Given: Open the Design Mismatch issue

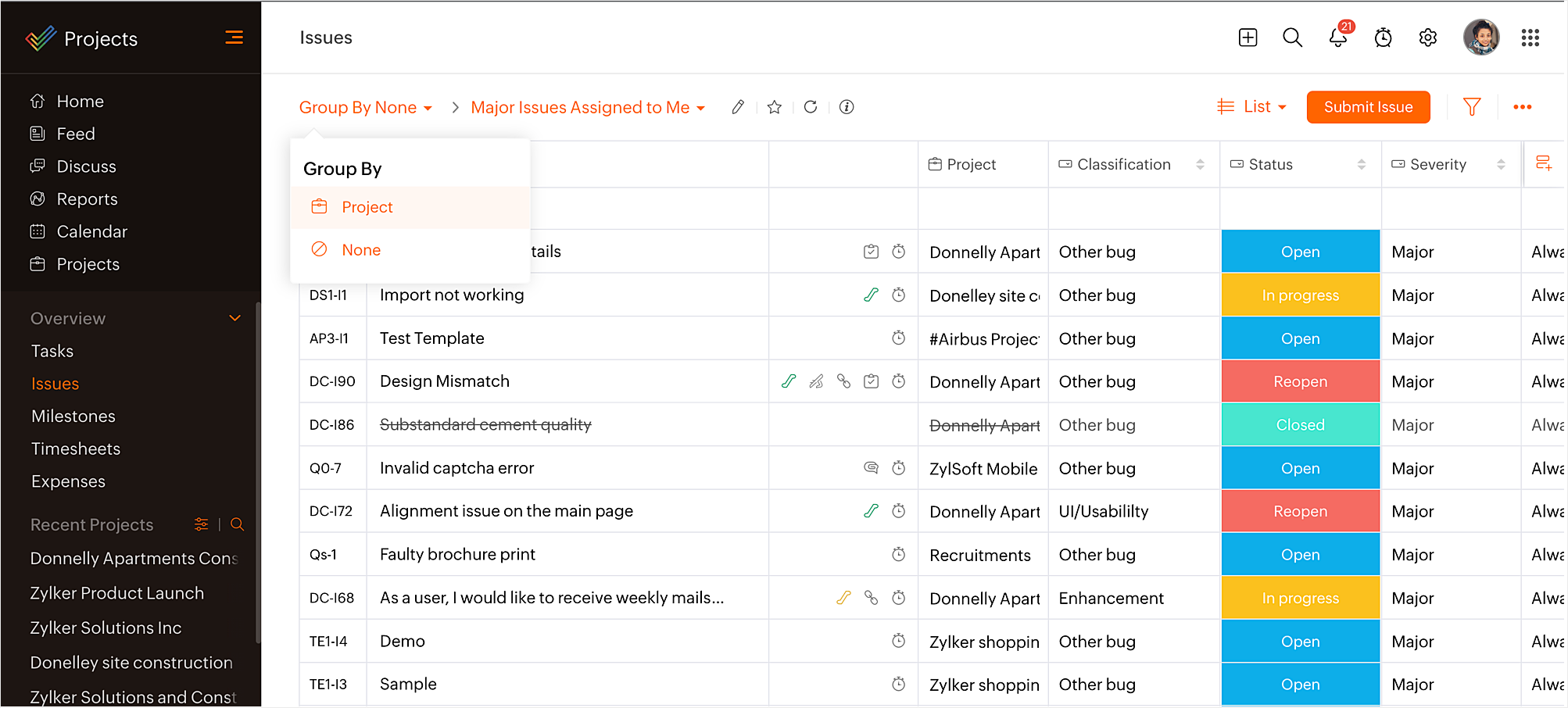Looking at the screenshot, I should tap(444, 381).
